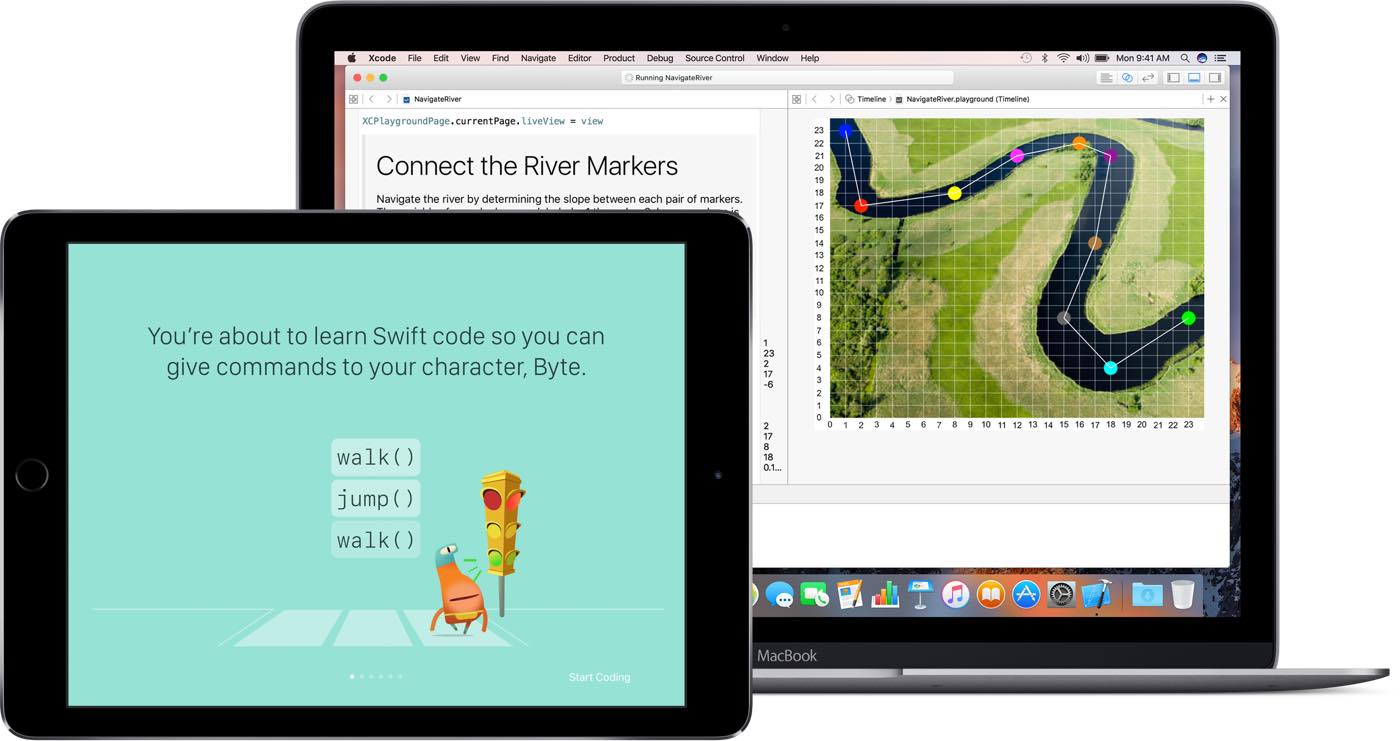Screen dimensions: 1400x741
Task: Toggle the Navigator panel
Action: (1174, 77)
